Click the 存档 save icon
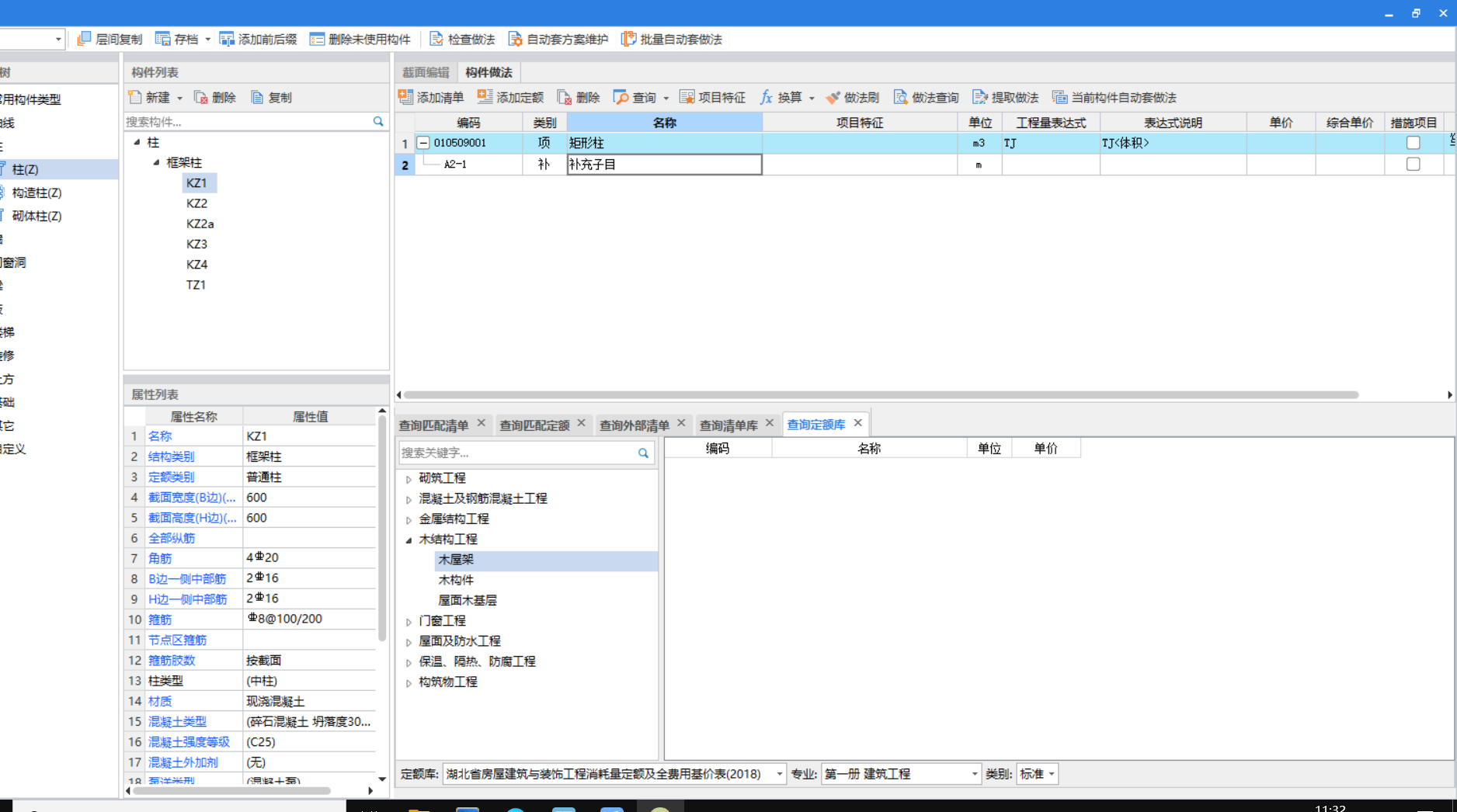The image size is (1457, 812). pos(163,39)
